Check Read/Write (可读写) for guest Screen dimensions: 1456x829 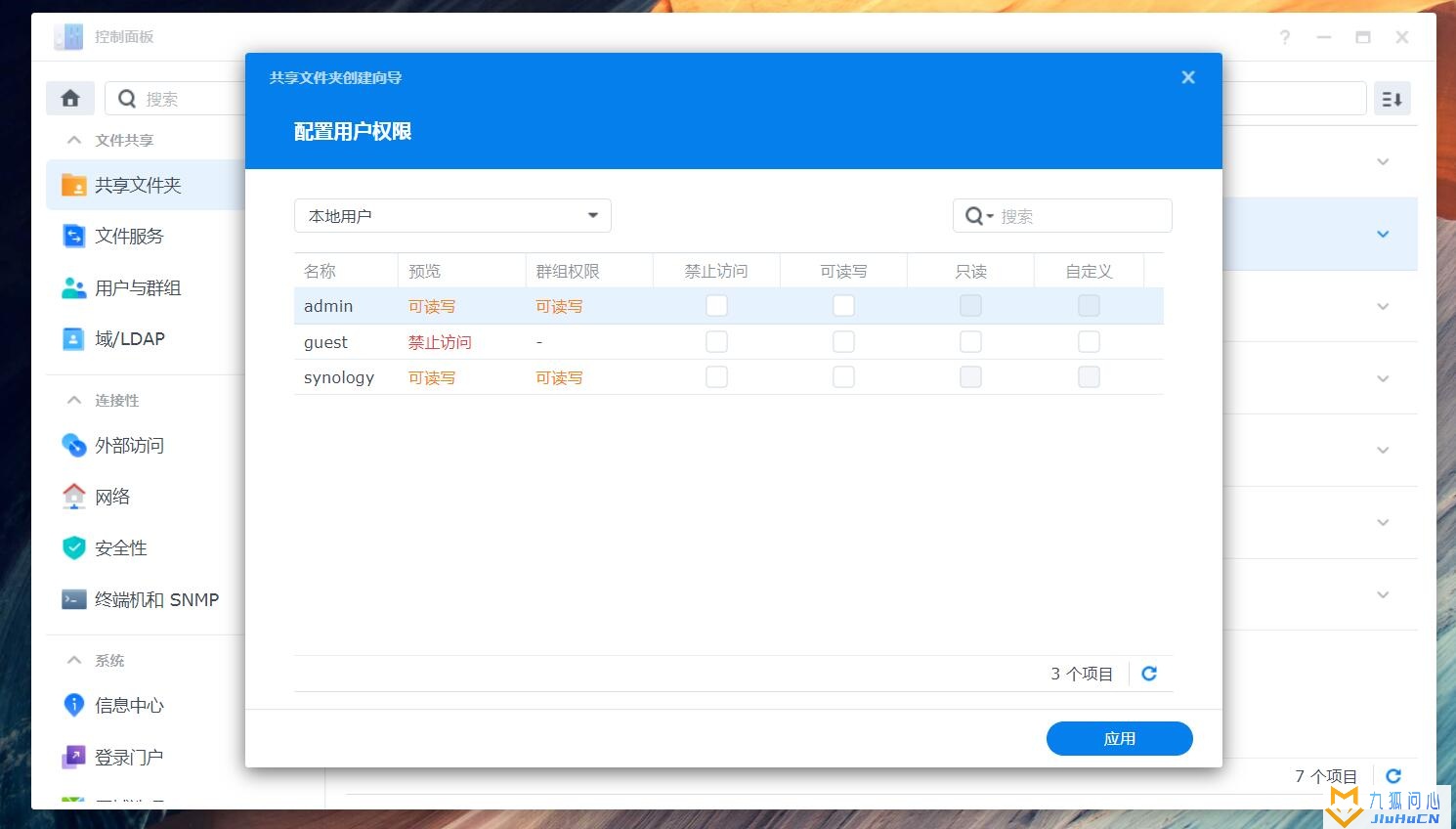click(843, 341)
